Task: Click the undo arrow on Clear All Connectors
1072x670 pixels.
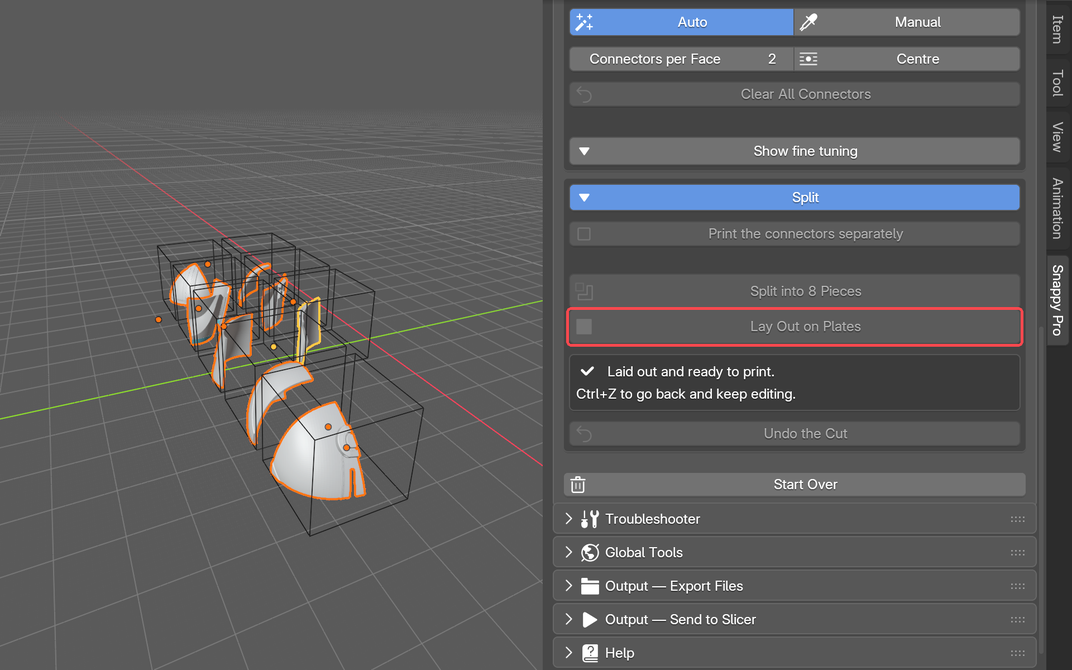Action: pyautogui.click(x=584, y=94)
